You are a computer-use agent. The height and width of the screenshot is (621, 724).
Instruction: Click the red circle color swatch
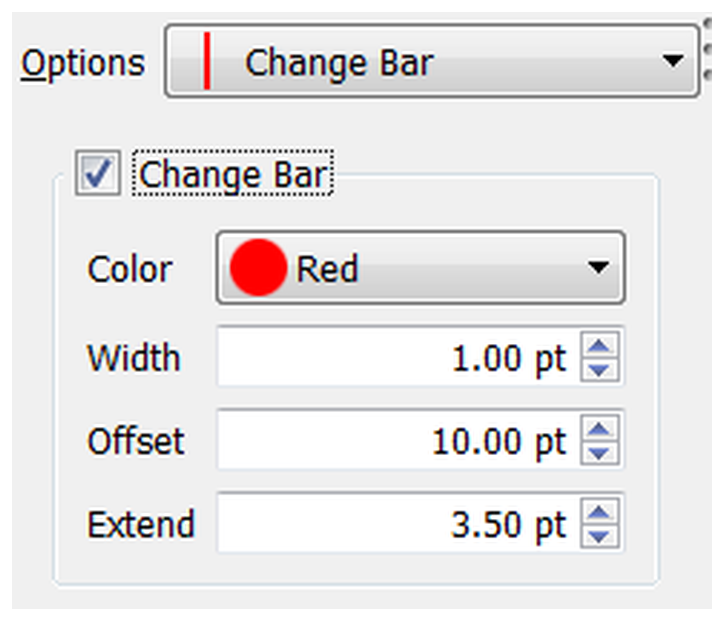click(x=258, y=267)
